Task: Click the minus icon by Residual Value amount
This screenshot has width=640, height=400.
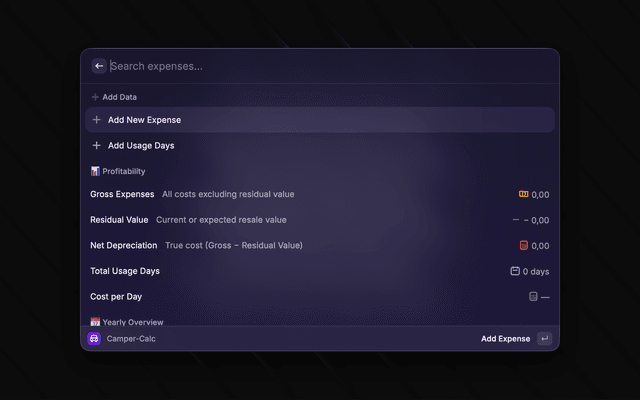Action: (516, 220)
